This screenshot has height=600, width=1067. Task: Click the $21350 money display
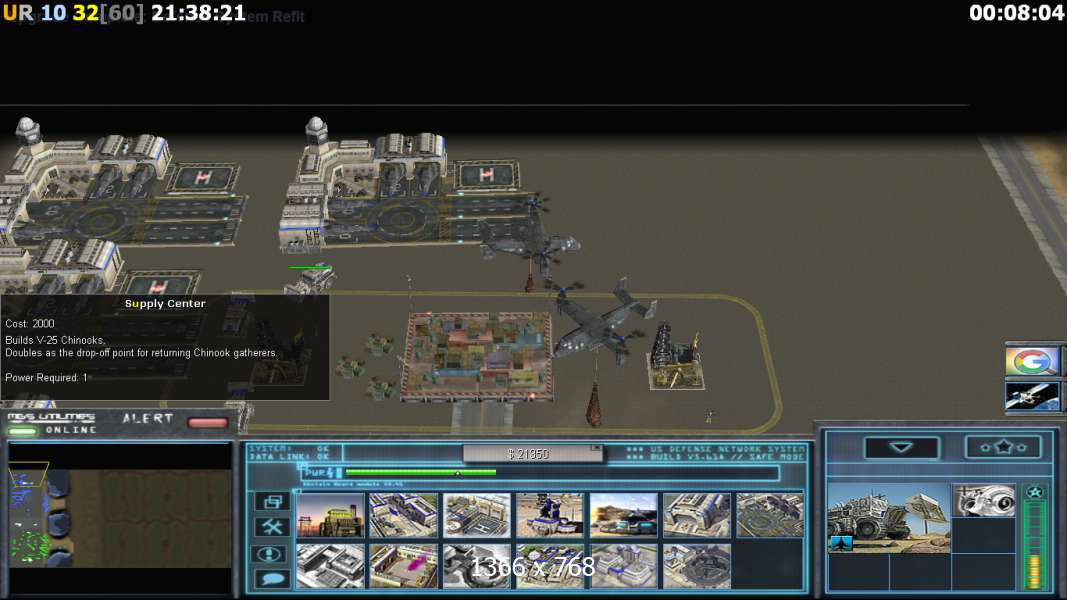(528, 454)
